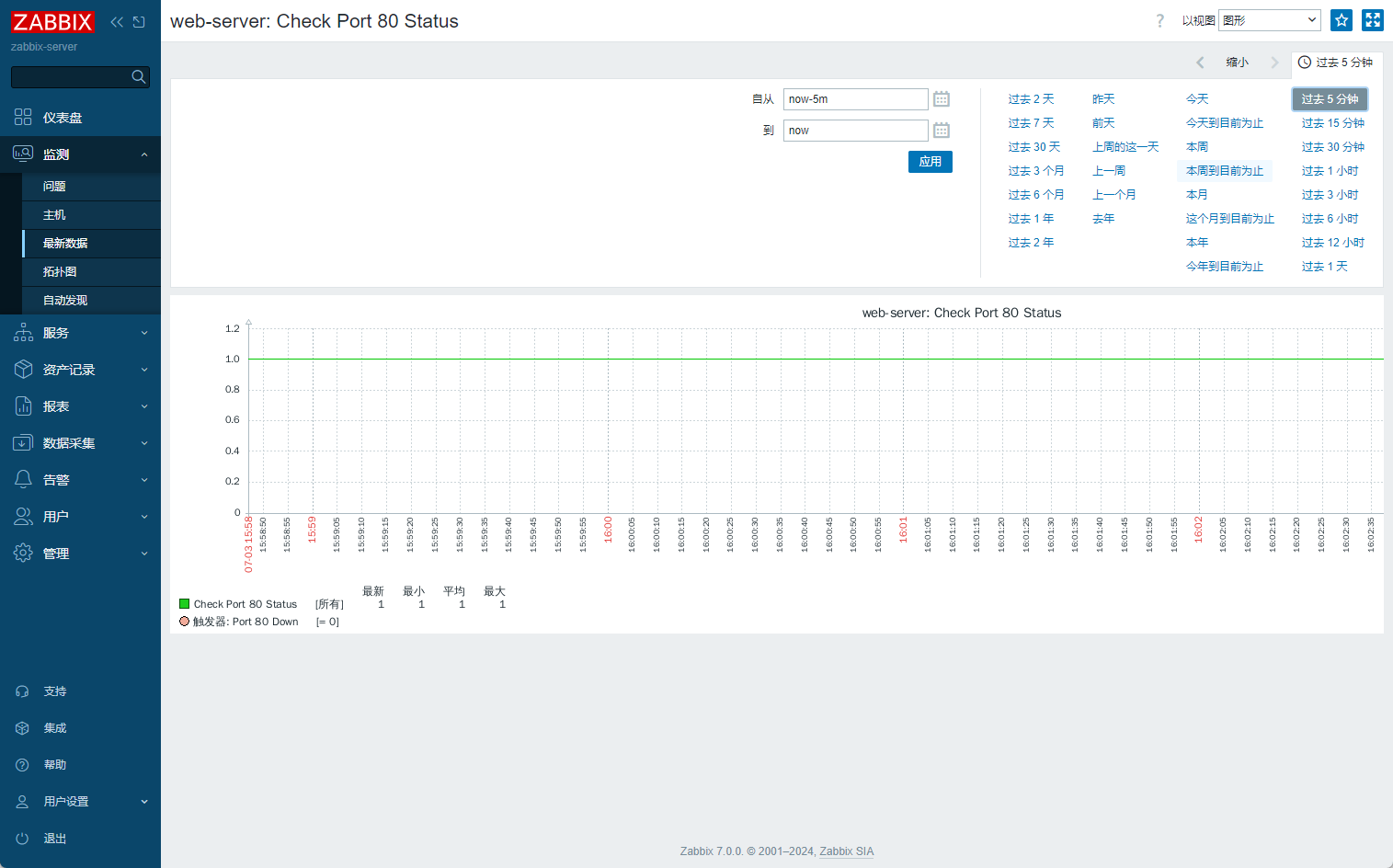Viewport: 1393px width, 868px height.
Task: Open the 仪表盘 dashboard icon
Action: pyautogui.click(x=23, y=117)
